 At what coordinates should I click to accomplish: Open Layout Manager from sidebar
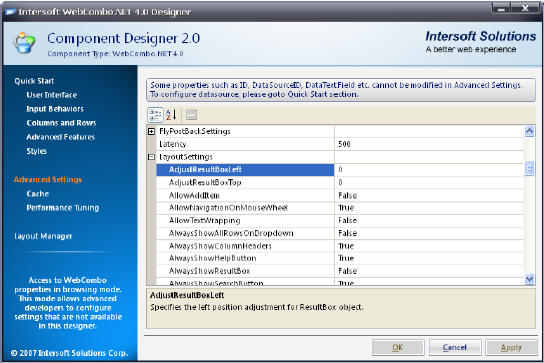[x=43, y=236]
